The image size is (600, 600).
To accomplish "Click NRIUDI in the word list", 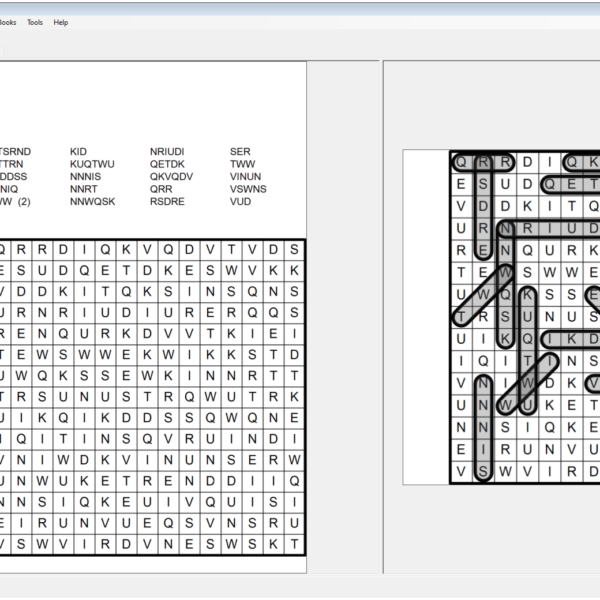I will coord(167,152).
